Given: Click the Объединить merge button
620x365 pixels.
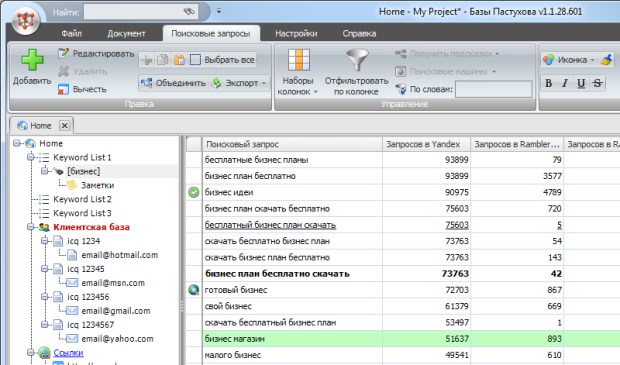Looking at the screenshot, I should coord(174,83).
